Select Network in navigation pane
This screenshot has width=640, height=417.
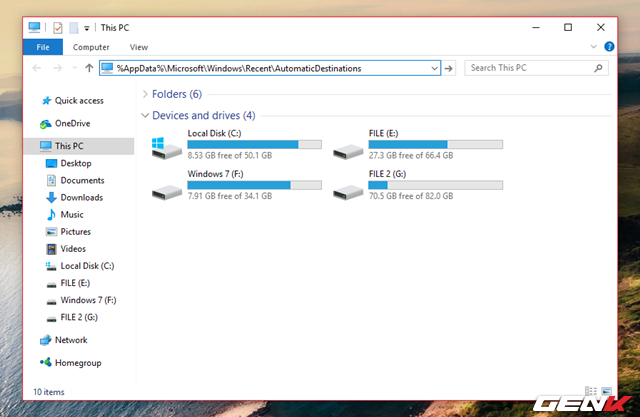tap(64, 340)
